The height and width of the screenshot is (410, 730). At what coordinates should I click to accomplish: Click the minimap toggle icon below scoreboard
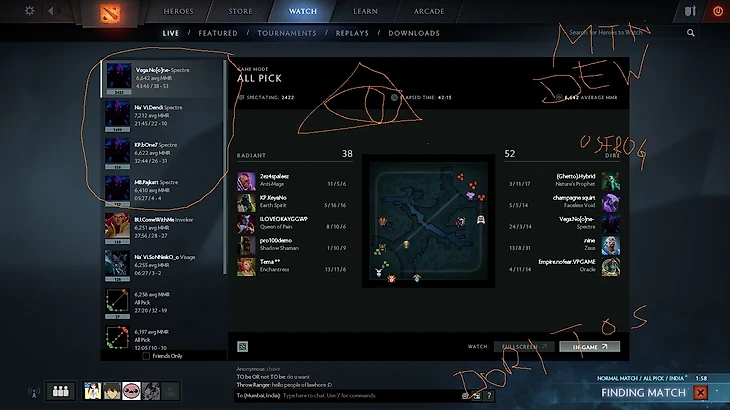click(x=242, y=346)
